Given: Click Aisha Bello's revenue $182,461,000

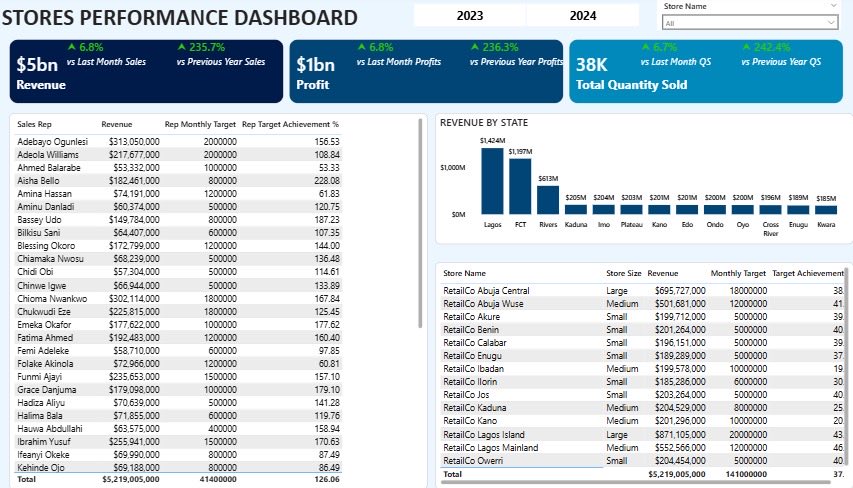Looking at the screenshot, I should pos(136,181).
